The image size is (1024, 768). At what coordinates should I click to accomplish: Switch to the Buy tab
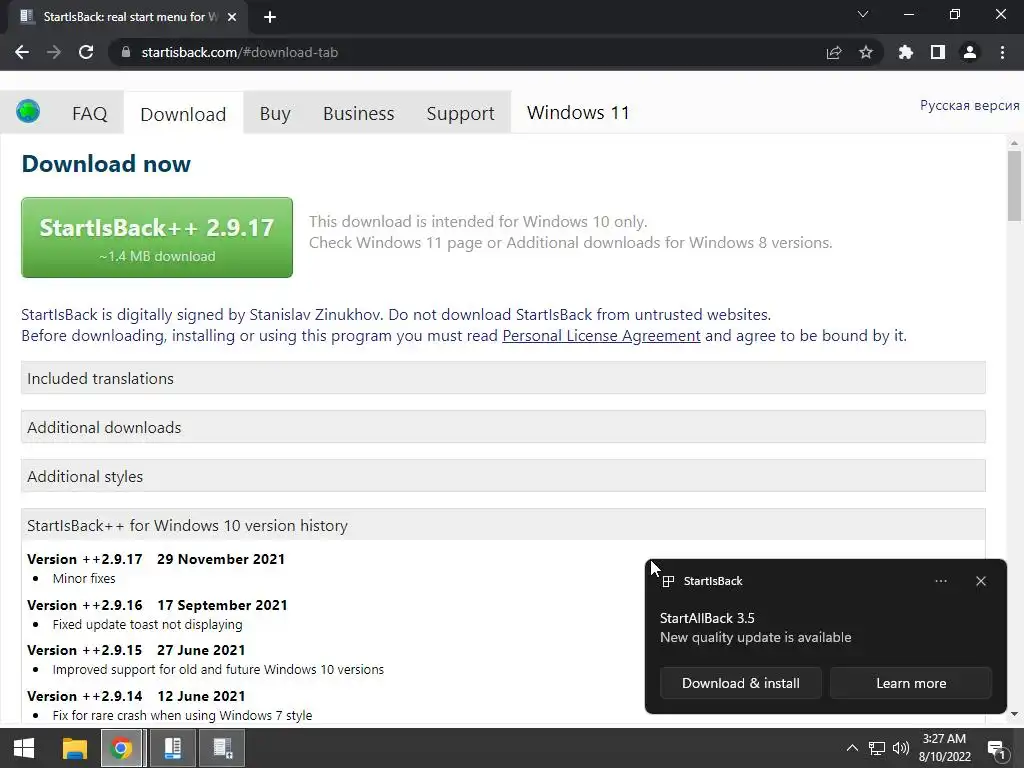tap(275, 114)
